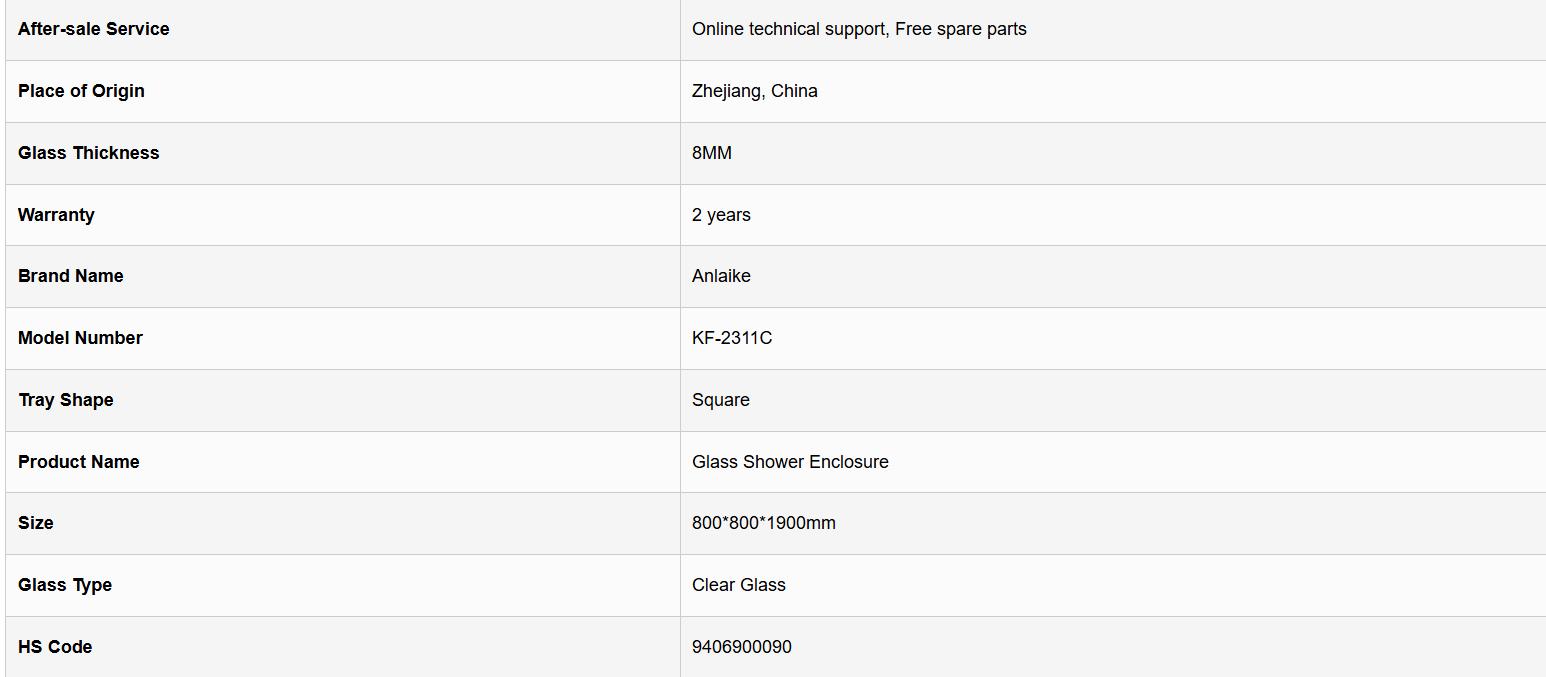
Task: Click the Warranty row label
Action: pos(56,215)
